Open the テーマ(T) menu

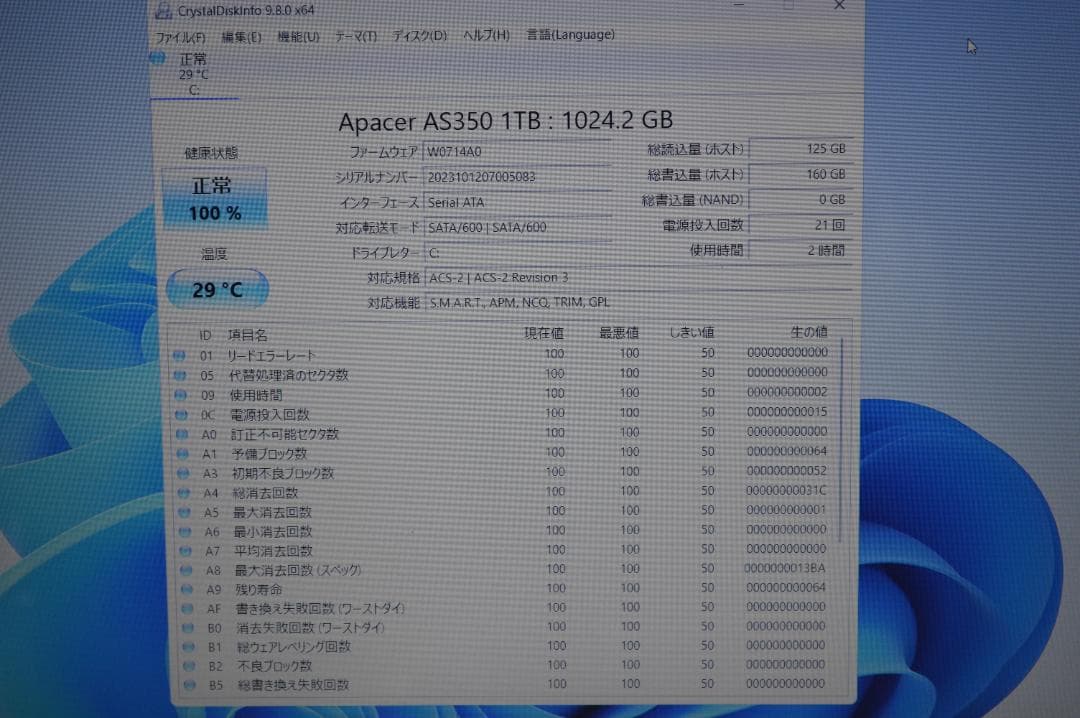(355, 36)
